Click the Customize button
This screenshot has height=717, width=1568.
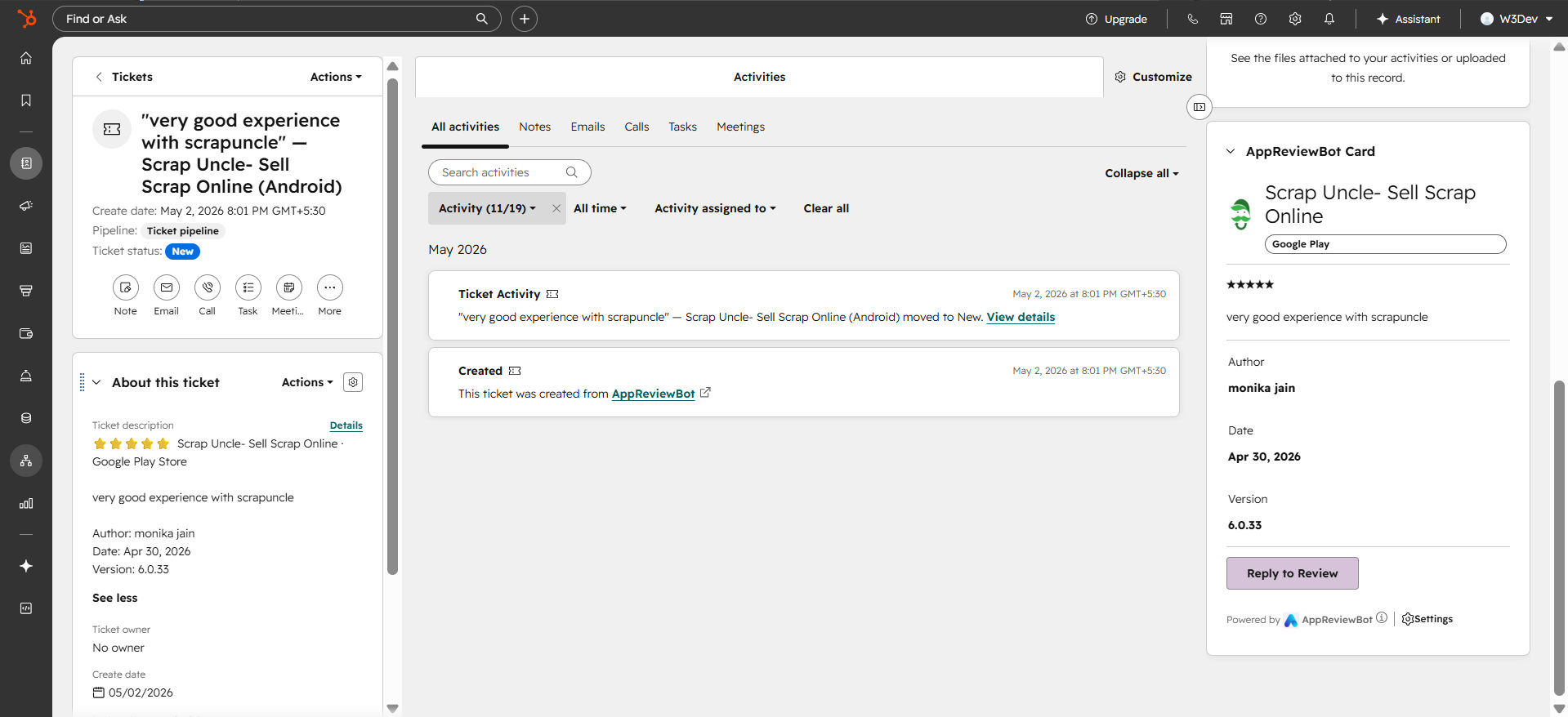tap(1153, 77)
